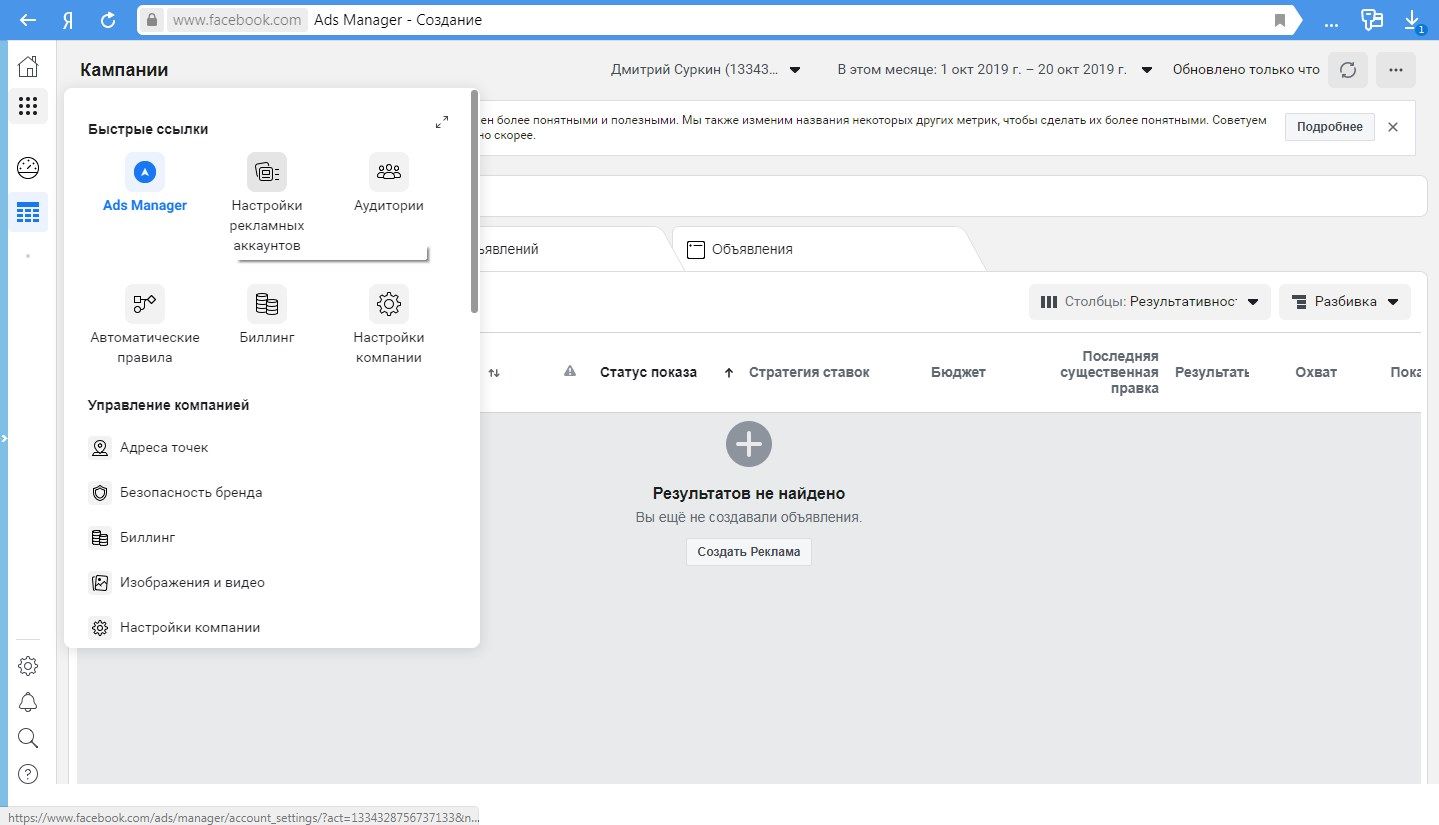
Task: Click the Охват column header
Action: tap(1316, 372)
